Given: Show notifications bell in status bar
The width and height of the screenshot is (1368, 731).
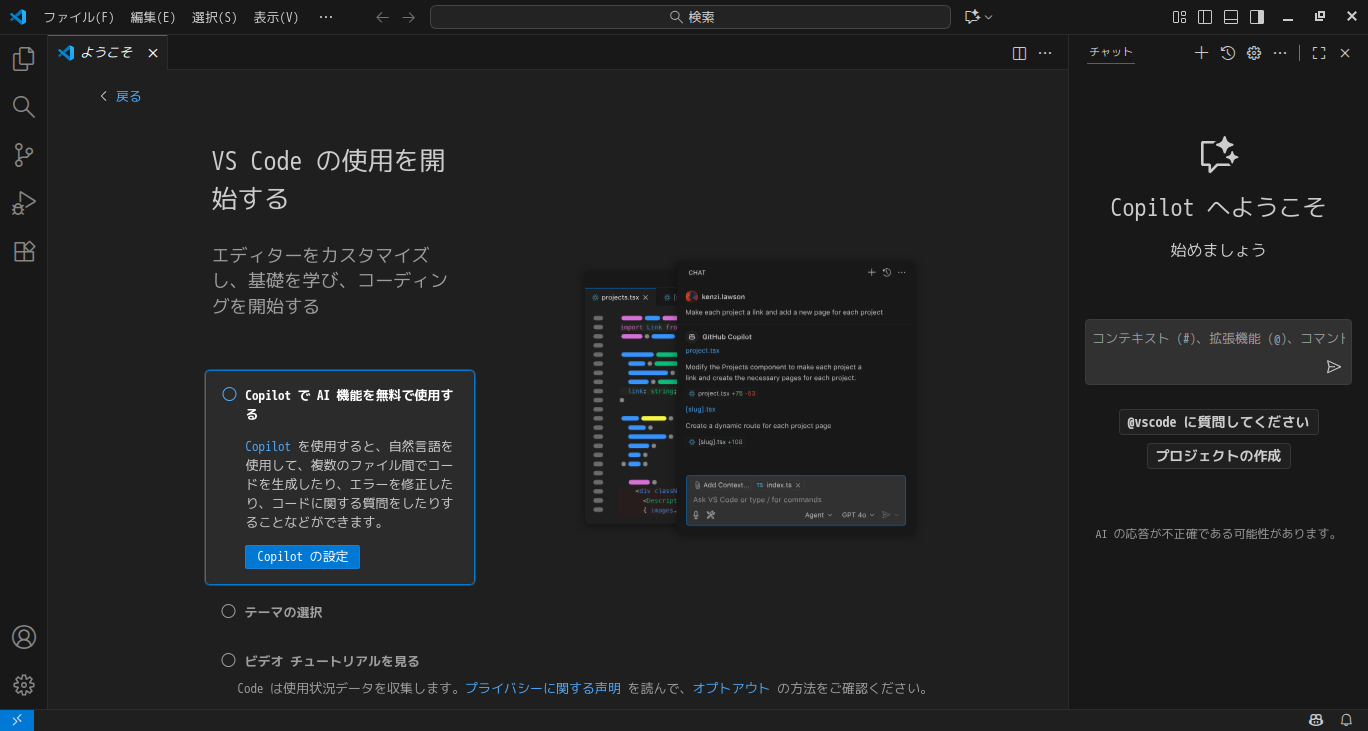Looking at the screenshot, I should click(1347, 720).
